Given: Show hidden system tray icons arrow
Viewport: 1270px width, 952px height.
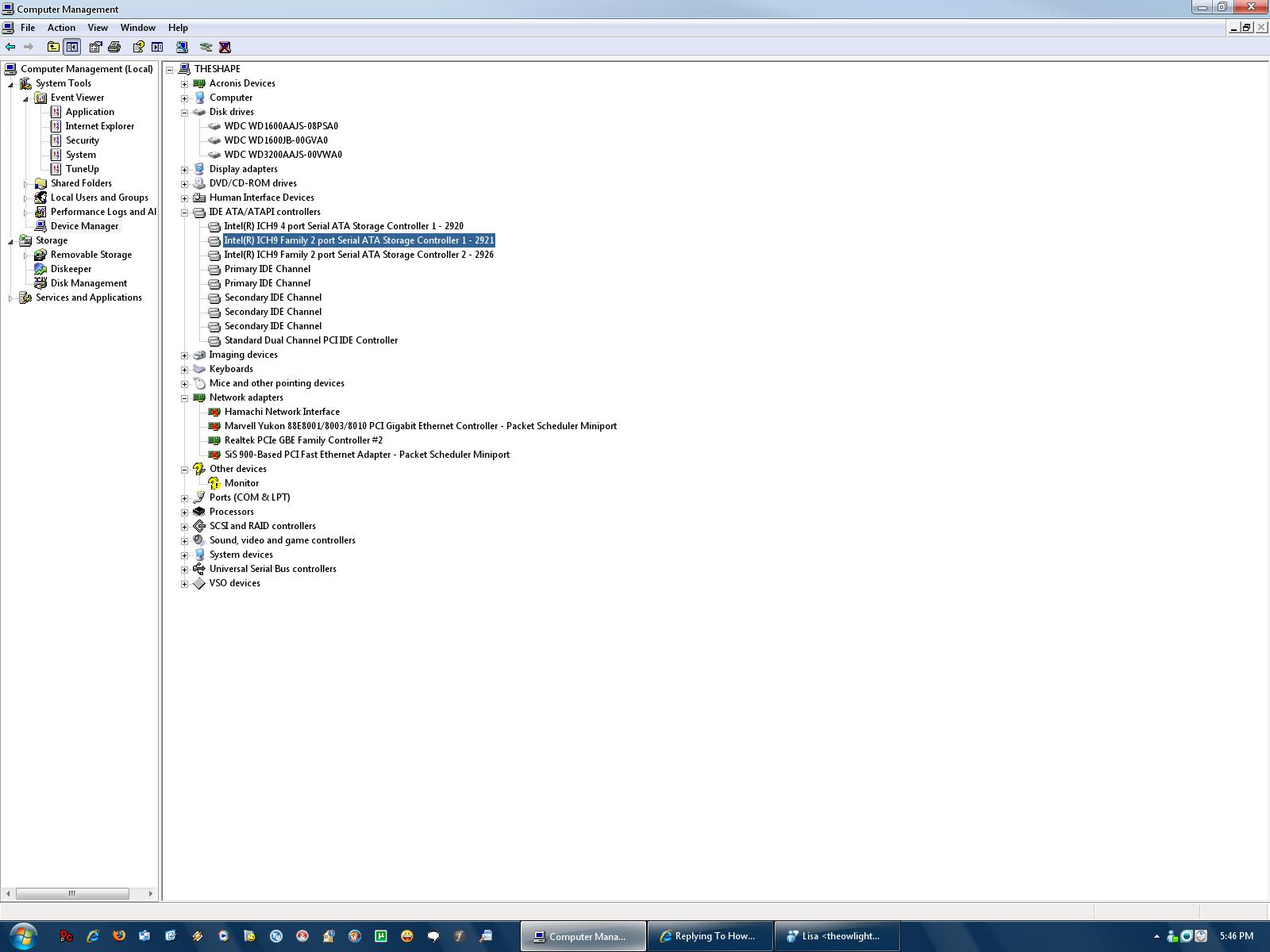Looking at the screenshot, I should (1156, 936).
